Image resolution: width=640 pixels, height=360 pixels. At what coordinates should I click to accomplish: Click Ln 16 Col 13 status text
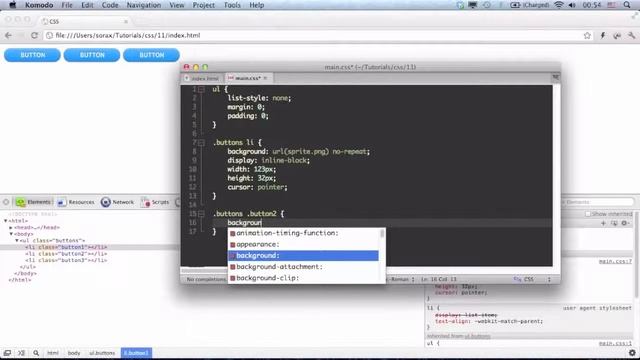click(x=439, y=280)
